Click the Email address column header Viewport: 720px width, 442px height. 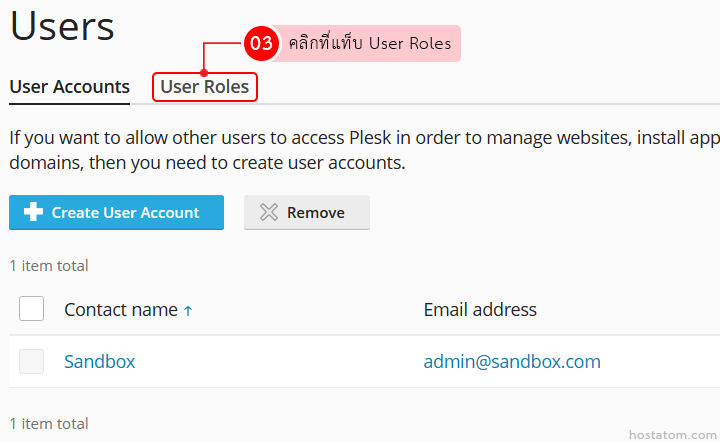point(480,310)
